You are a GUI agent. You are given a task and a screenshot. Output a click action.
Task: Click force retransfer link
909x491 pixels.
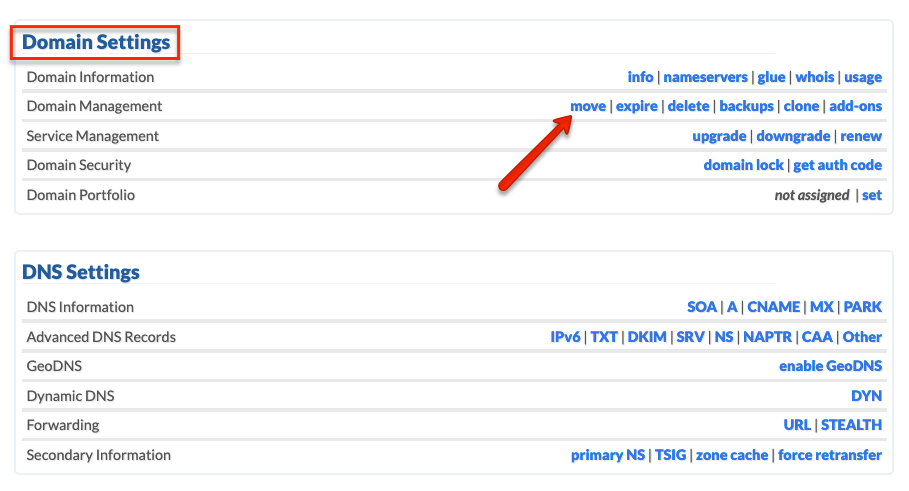pyautogui.click(x=830, y=456)
